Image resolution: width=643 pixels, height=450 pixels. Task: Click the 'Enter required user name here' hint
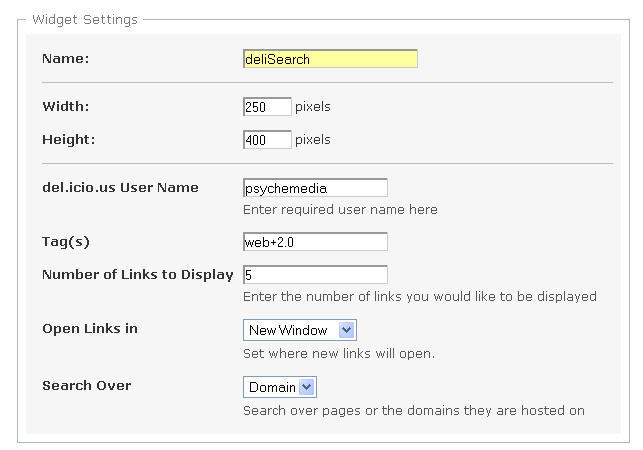340,210
